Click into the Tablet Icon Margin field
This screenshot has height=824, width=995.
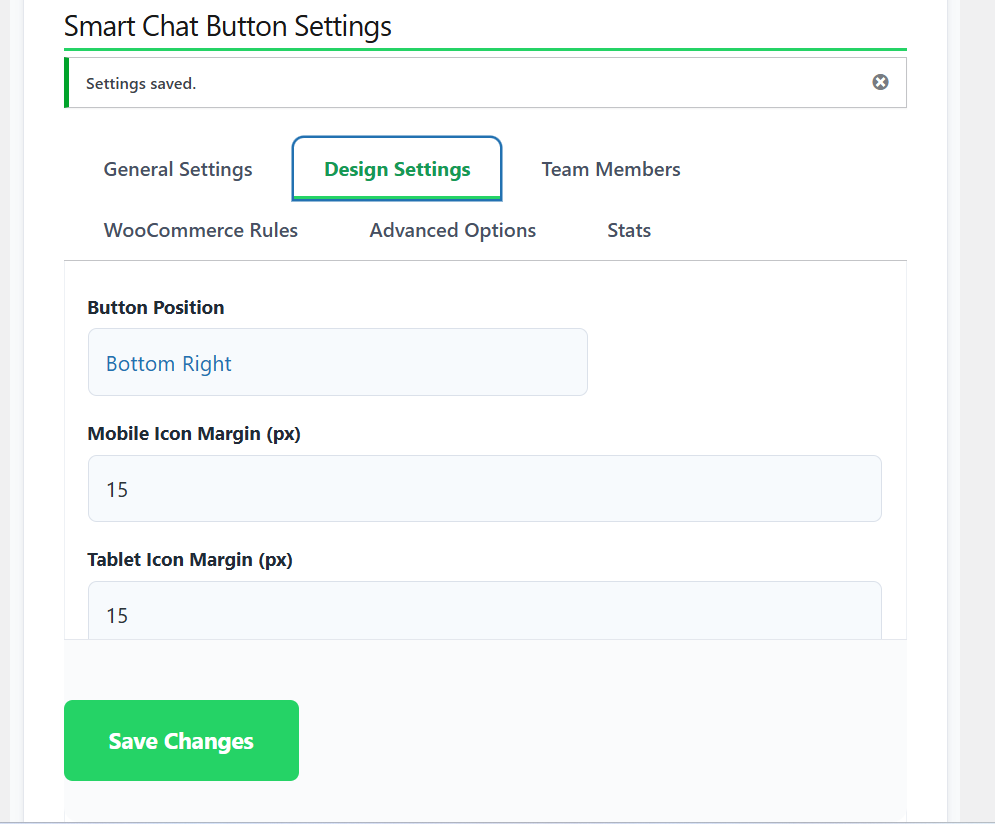(x=485, y=613)
